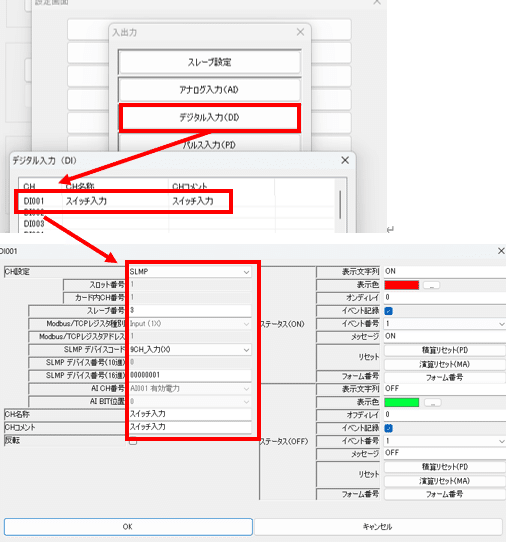The image size is (506, 542).
Task: Open color picker button beside red swatch
Action: (x=432, y=285)
